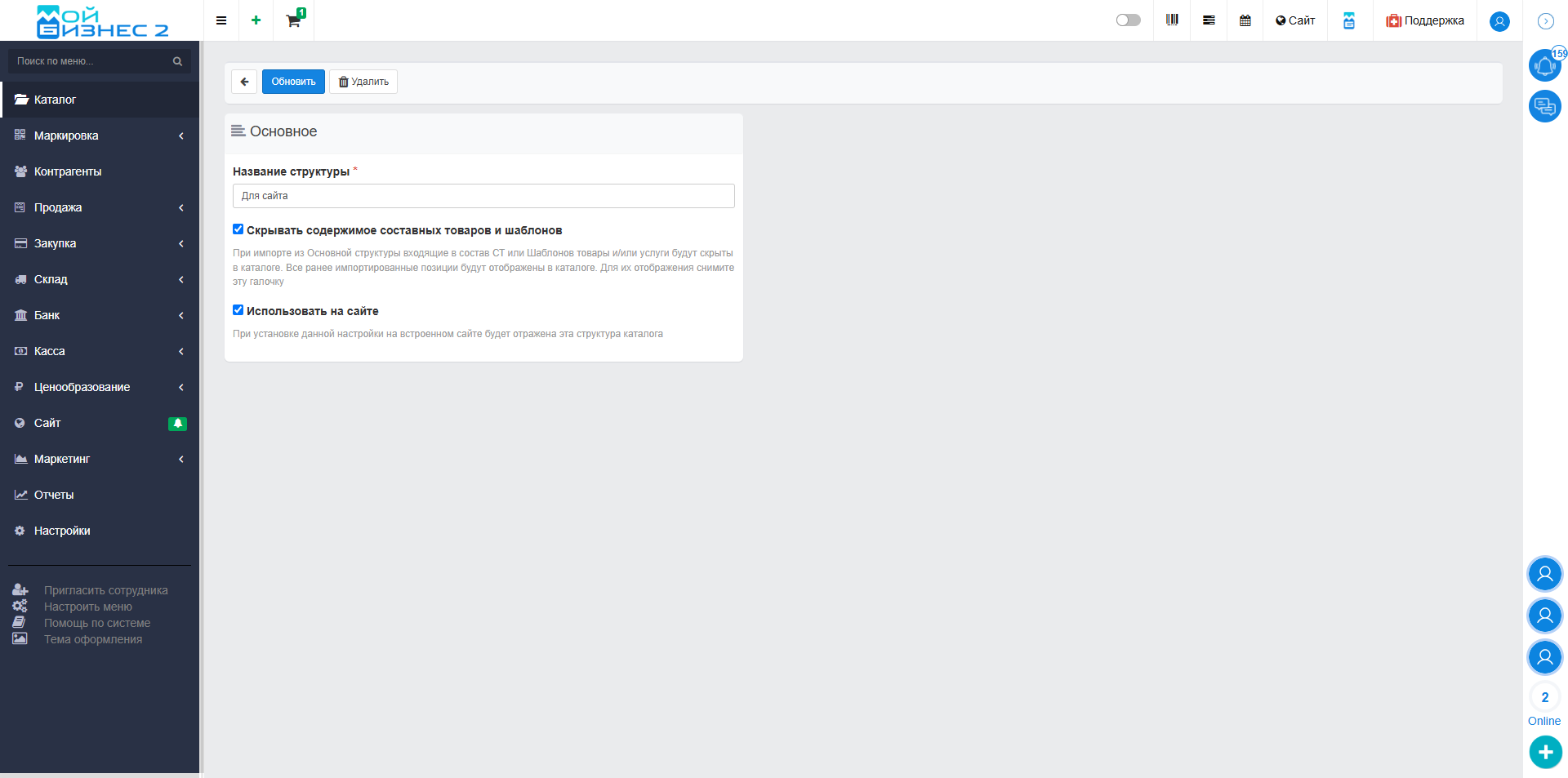
Task: Click the green plus add icon
Action: (x=256, y=20)
